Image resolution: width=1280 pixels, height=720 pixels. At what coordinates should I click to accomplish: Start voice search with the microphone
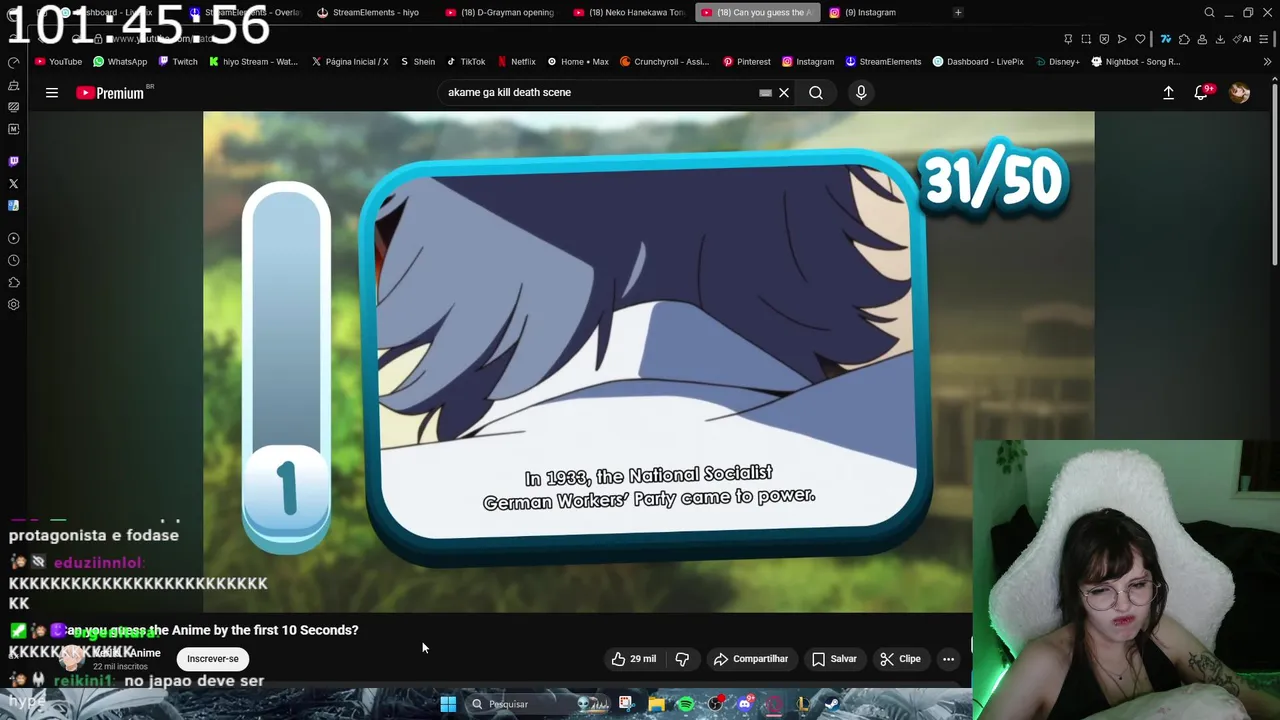[861, 93]
